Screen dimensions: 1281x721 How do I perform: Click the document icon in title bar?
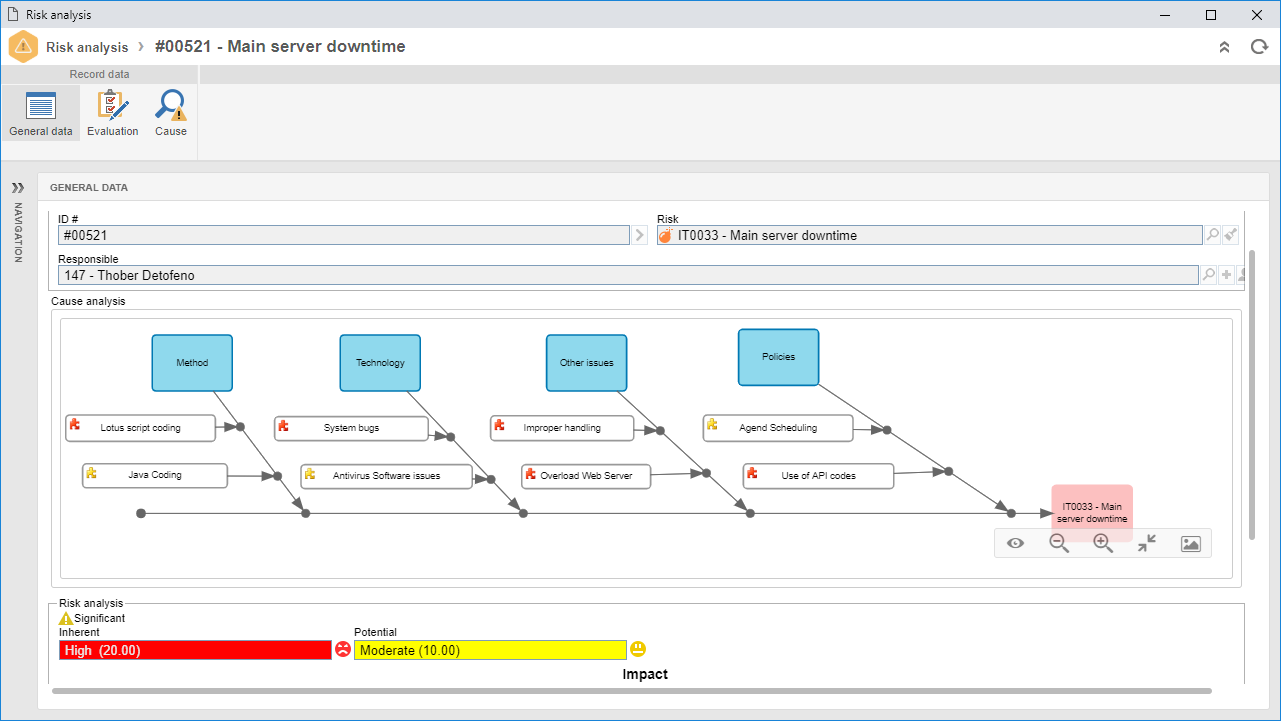tap(12, 14)
